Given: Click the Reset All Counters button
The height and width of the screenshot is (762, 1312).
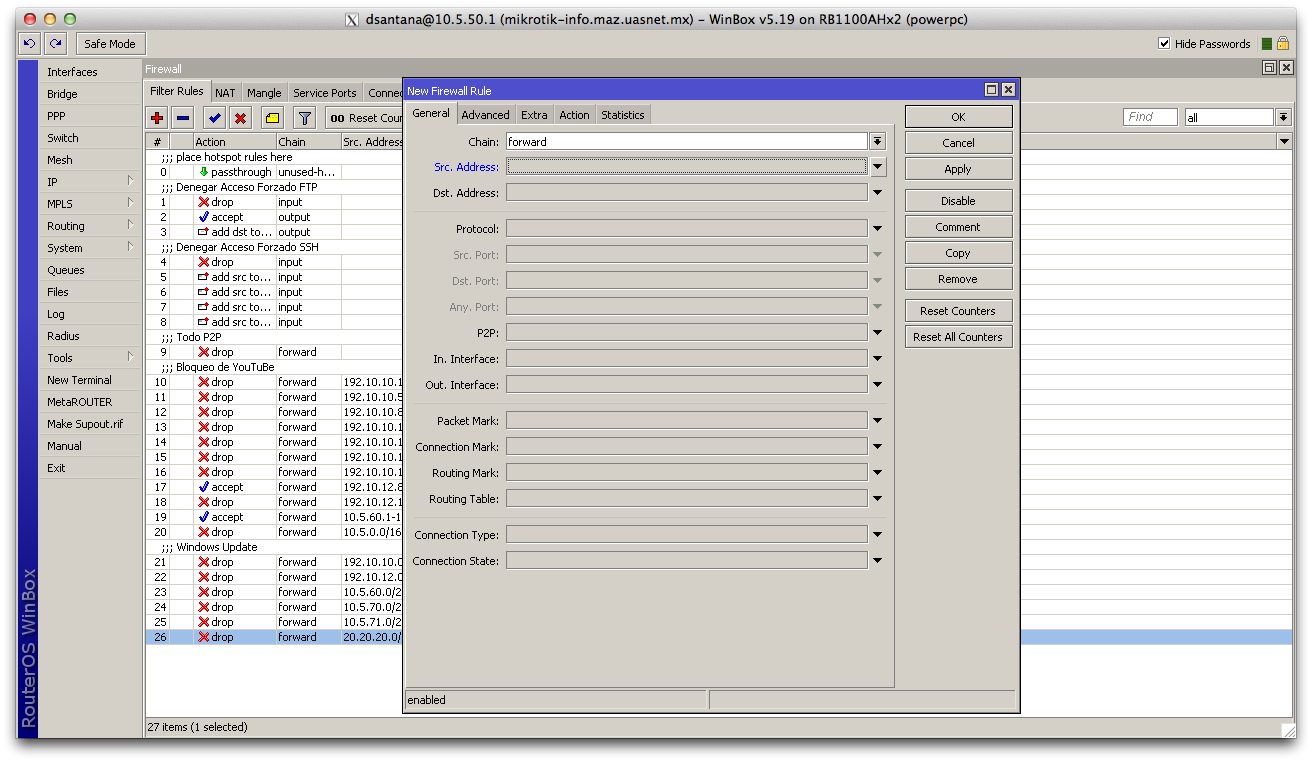Looking at the screenshot, I should [x=958, y=337].
